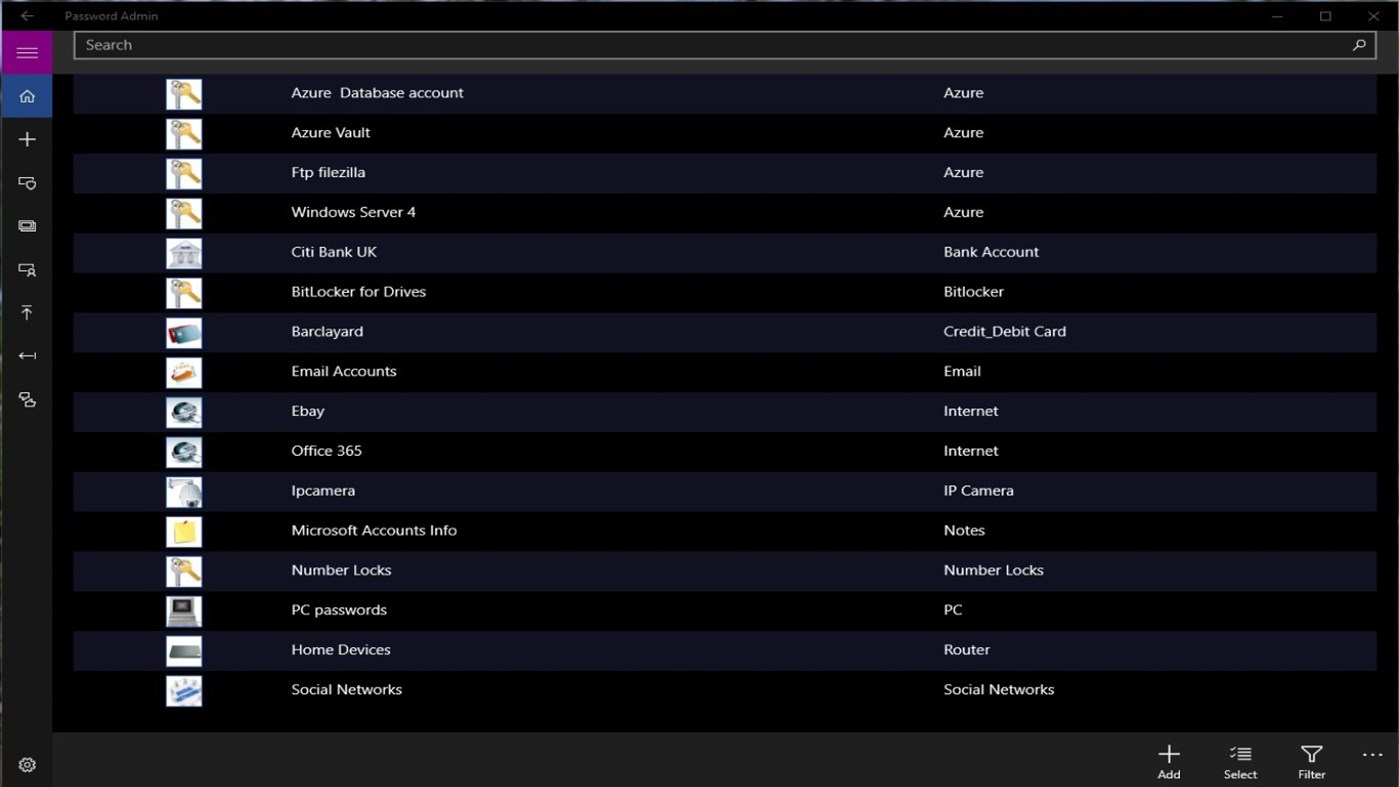
Task: Click the key icon for Azure Vault
Action: (x=184, y=134)
